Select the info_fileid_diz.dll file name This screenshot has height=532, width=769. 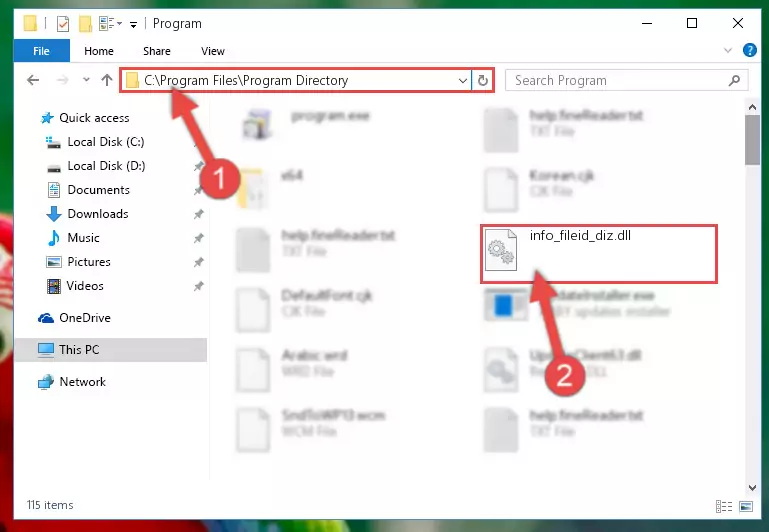(580, 235)
